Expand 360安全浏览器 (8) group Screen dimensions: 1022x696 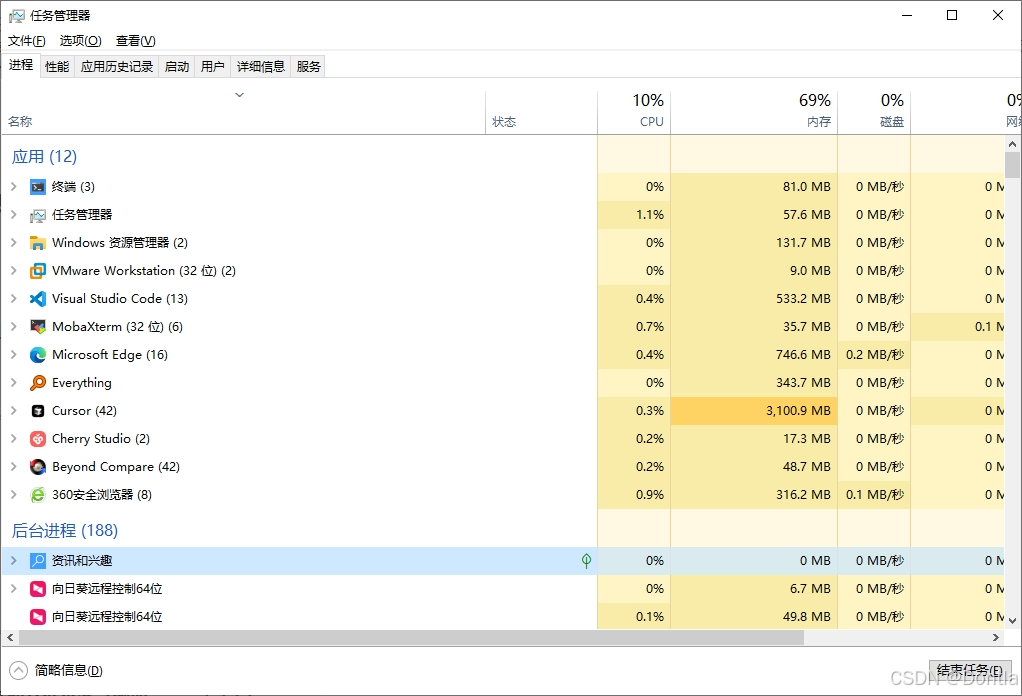click(x=14, y=495)
